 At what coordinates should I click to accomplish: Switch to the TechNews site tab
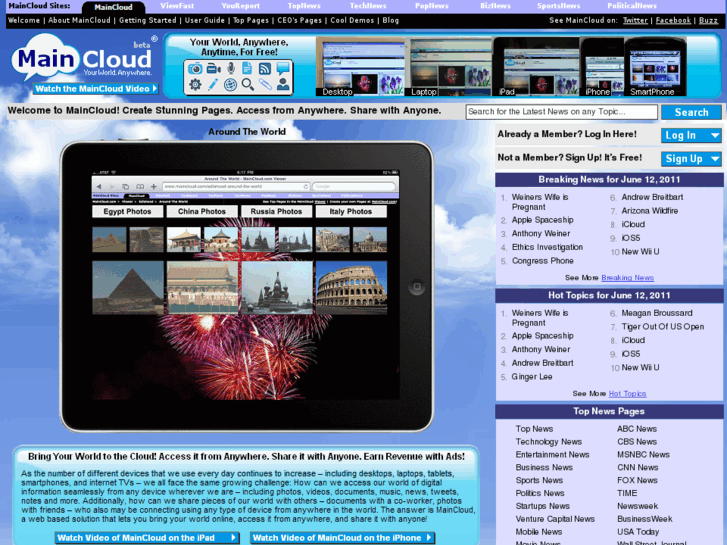pos(368,6)
